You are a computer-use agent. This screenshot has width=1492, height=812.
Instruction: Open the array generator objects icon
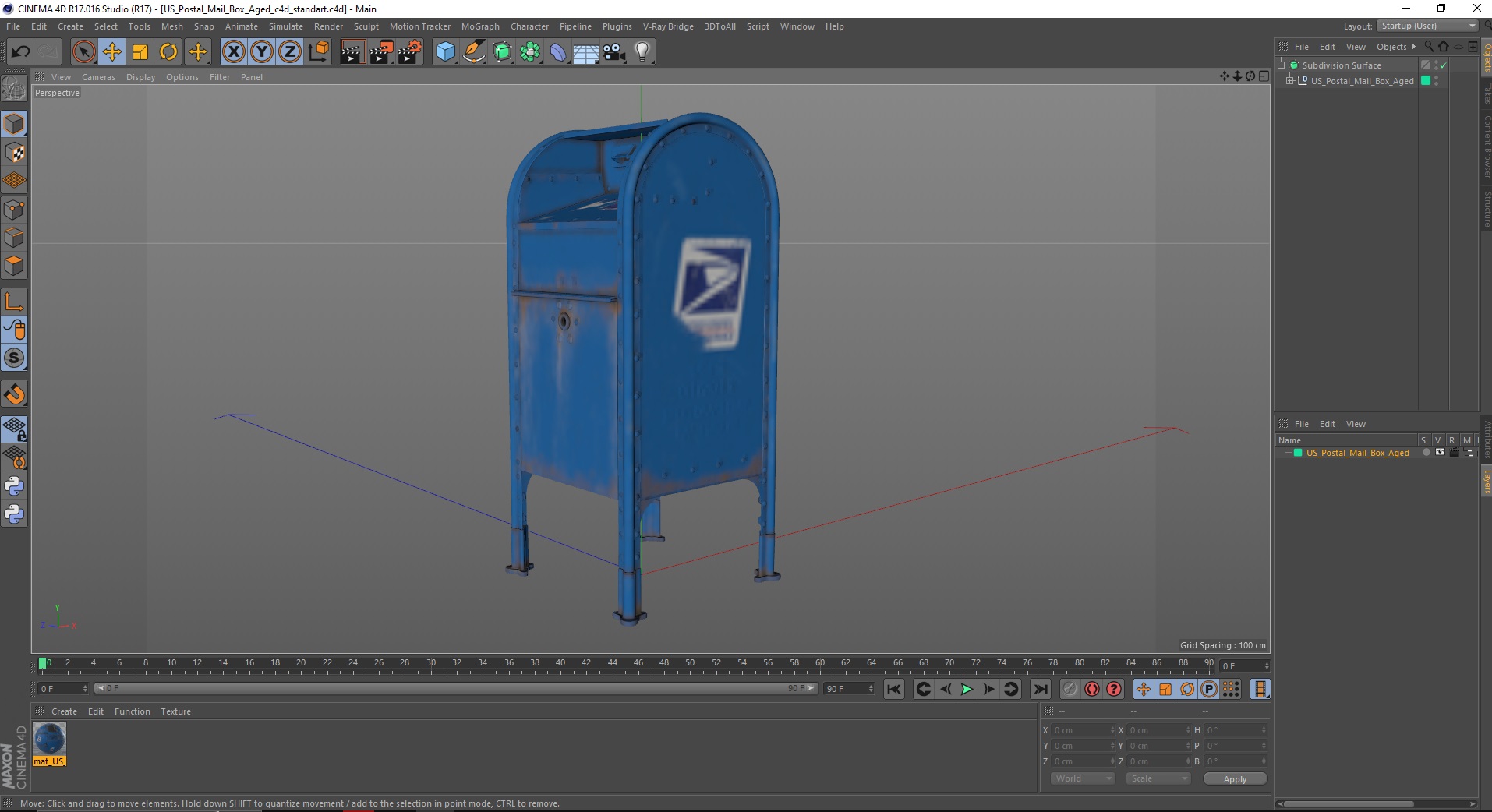point(530,52)
